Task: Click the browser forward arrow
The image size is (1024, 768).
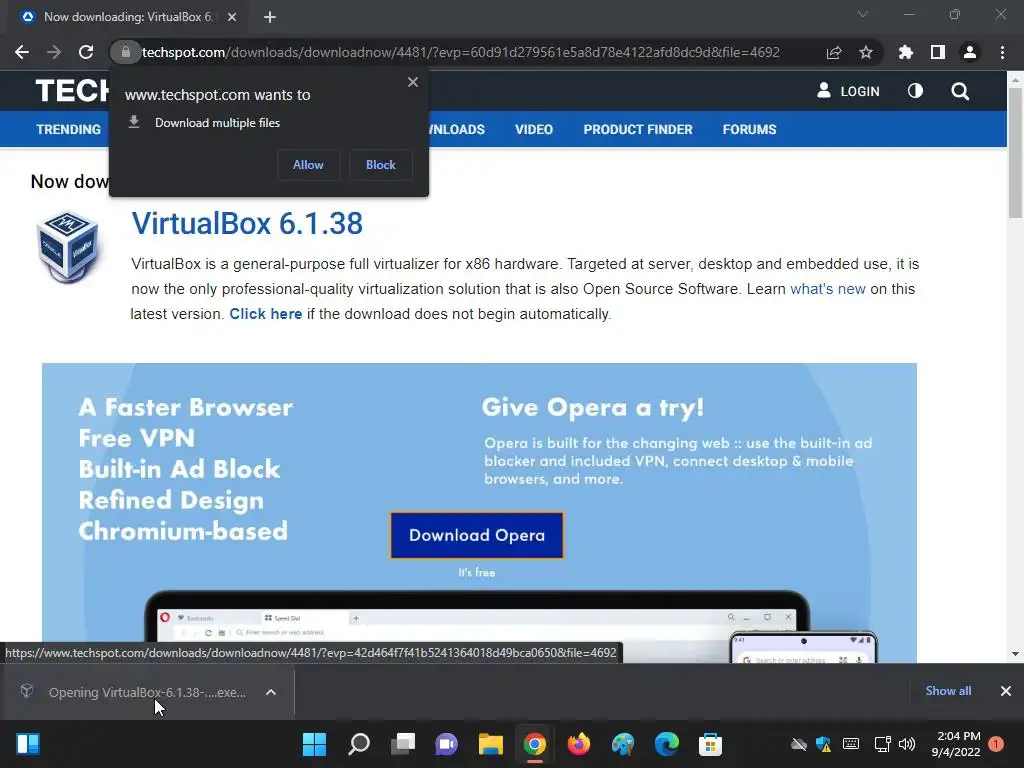Action: tap(54, 52)
